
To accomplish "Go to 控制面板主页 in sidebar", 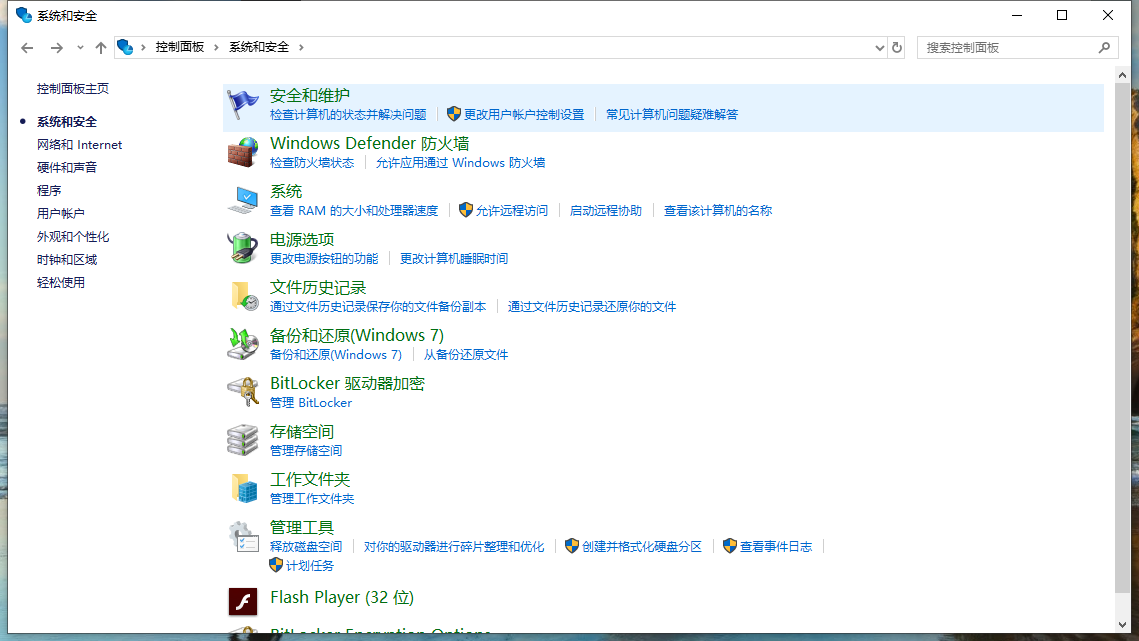I will (73, 89).
